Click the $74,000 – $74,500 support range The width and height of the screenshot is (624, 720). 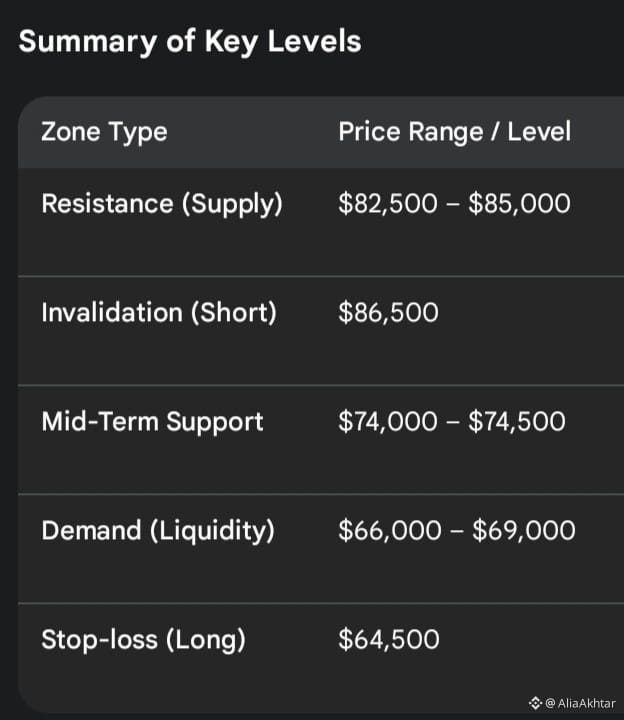pos(452,421)
